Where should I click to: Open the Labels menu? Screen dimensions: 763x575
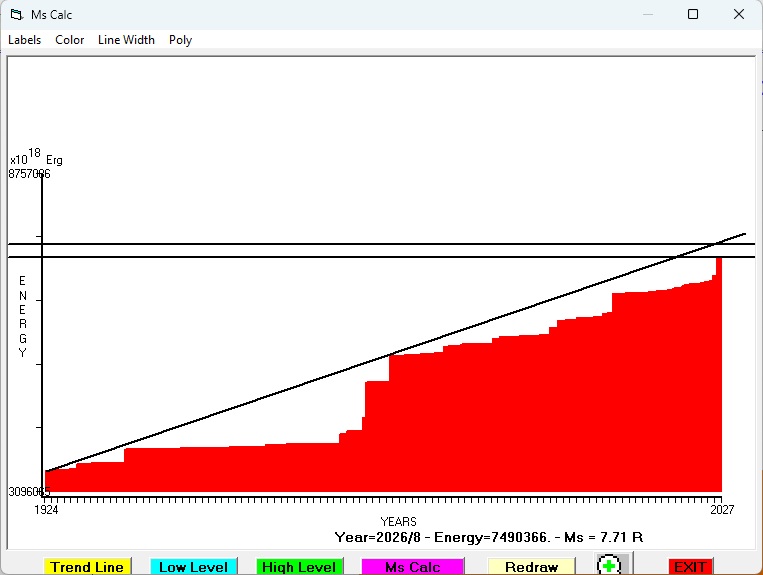pyautogui.click(x=24, y=40)
